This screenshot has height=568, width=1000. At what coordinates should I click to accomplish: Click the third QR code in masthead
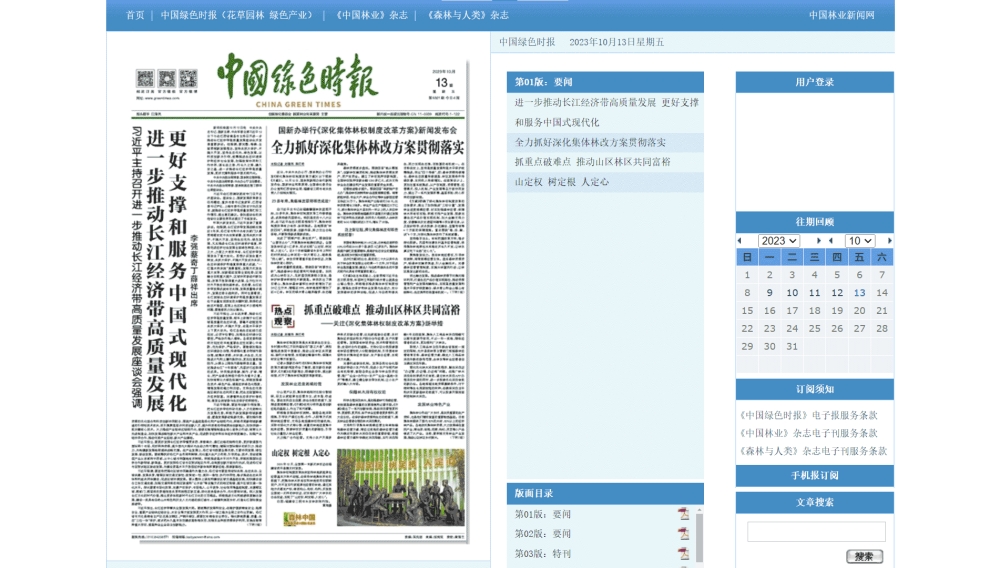coord(188,78)
